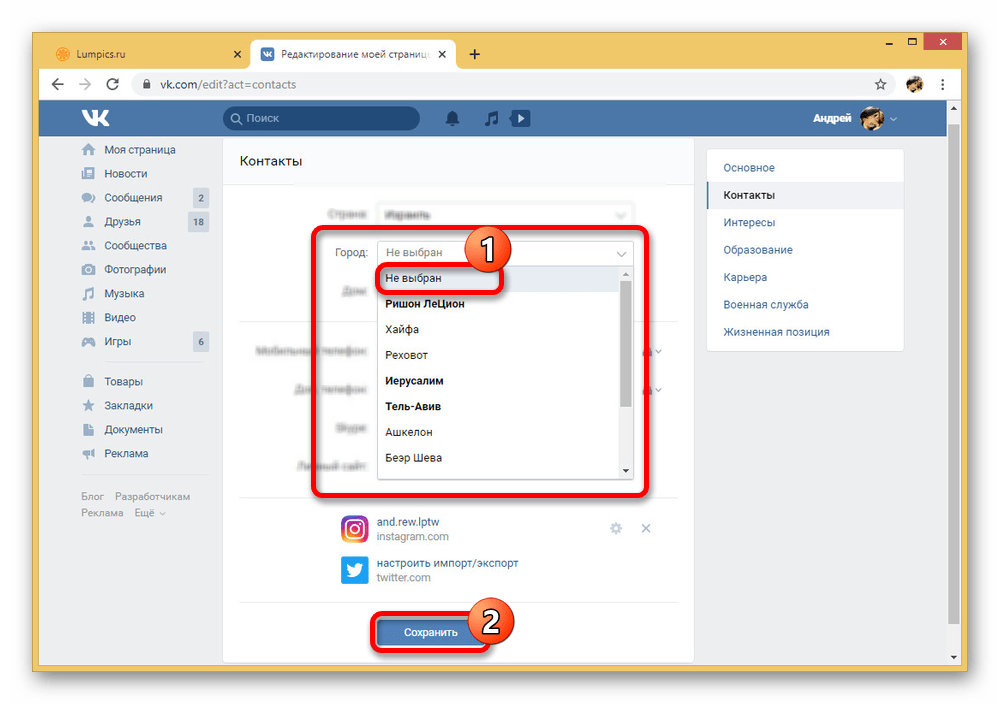Click Разработчикам footer link
Screen dimensions: 1000x704
pyautogui.click(x=152, y=496)
